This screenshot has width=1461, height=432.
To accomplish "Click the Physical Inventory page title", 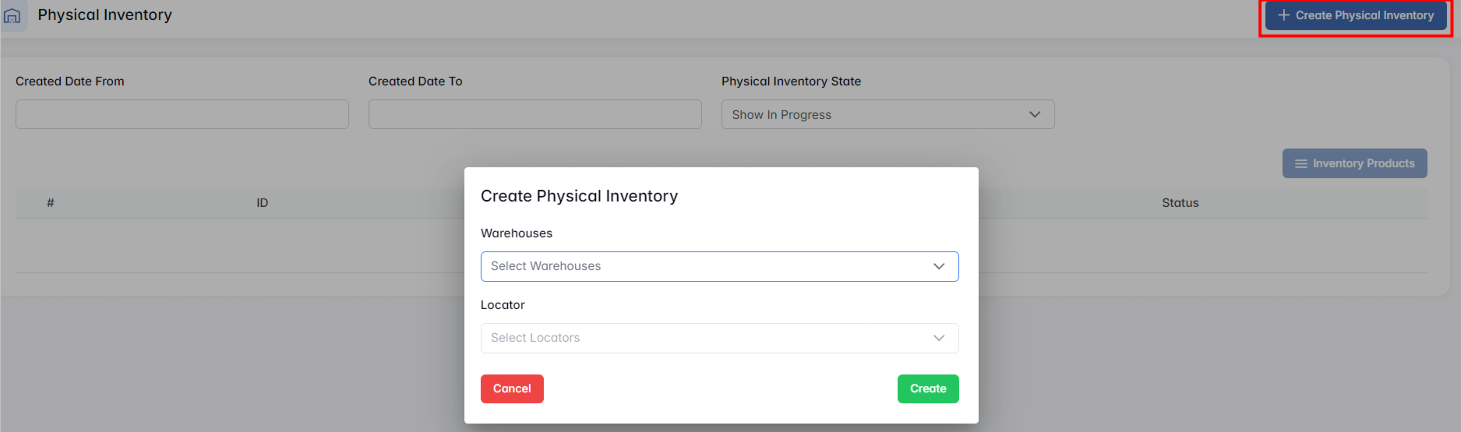I will click(x=105, y=15).
